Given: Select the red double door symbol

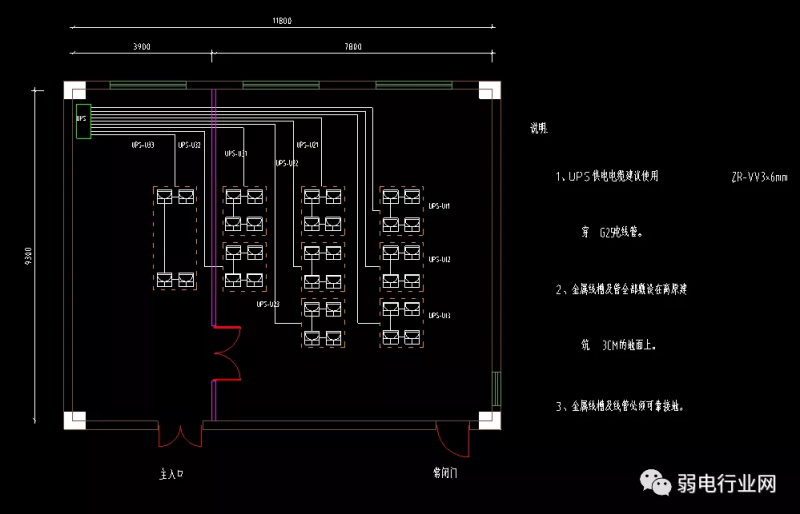Looking at the screenshot, I should (x=228, y=354).
